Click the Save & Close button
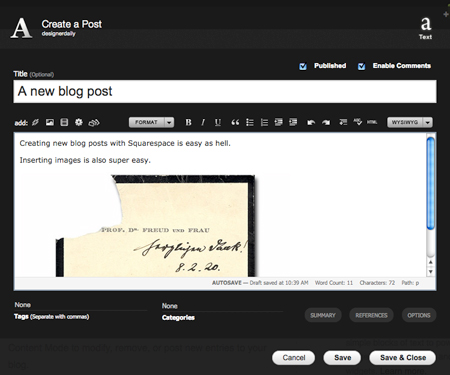 click(x=403, y=358)
